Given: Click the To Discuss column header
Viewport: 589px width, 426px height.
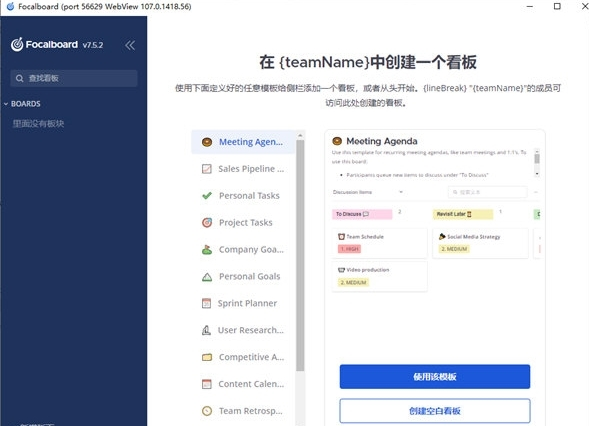Looking at the screenshot, I should tap(362, 214).
